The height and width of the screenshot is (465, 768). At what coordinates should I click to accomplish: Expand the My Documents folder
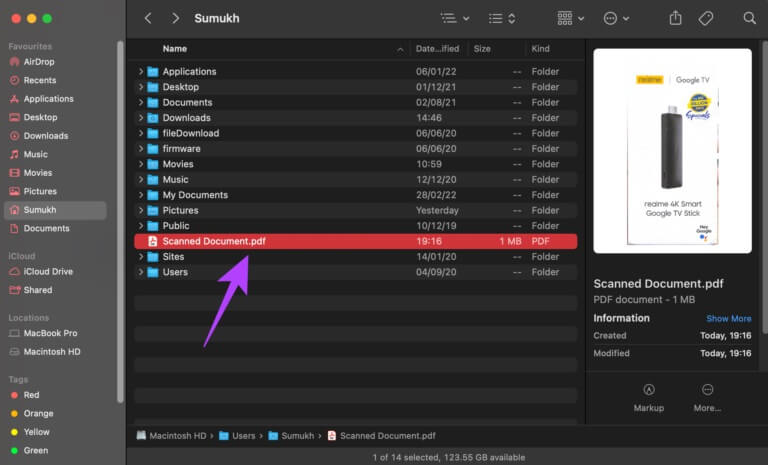[x=141, y=195]
